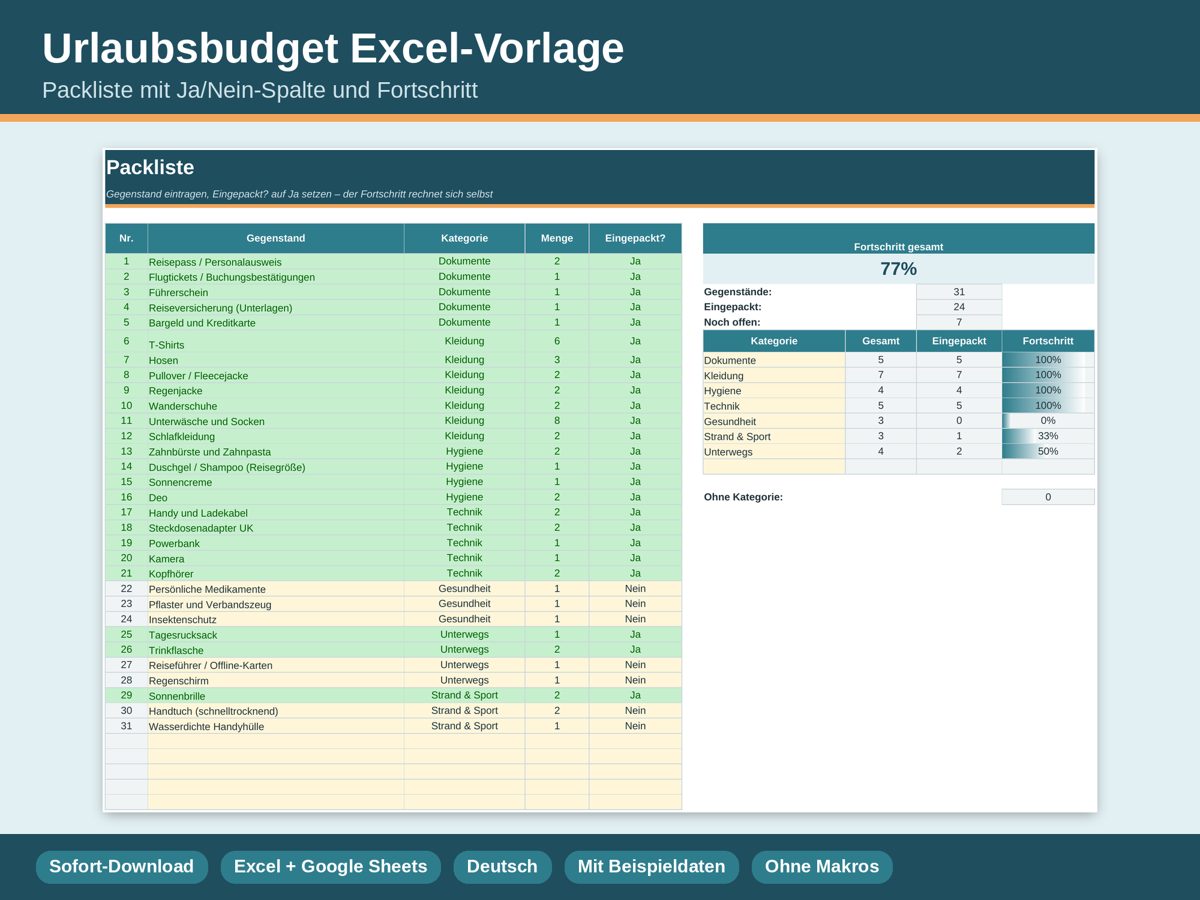Click the Mit Beispieldaten badge
This screenshot has height=900, width=1200.
[x=651, y=867]
